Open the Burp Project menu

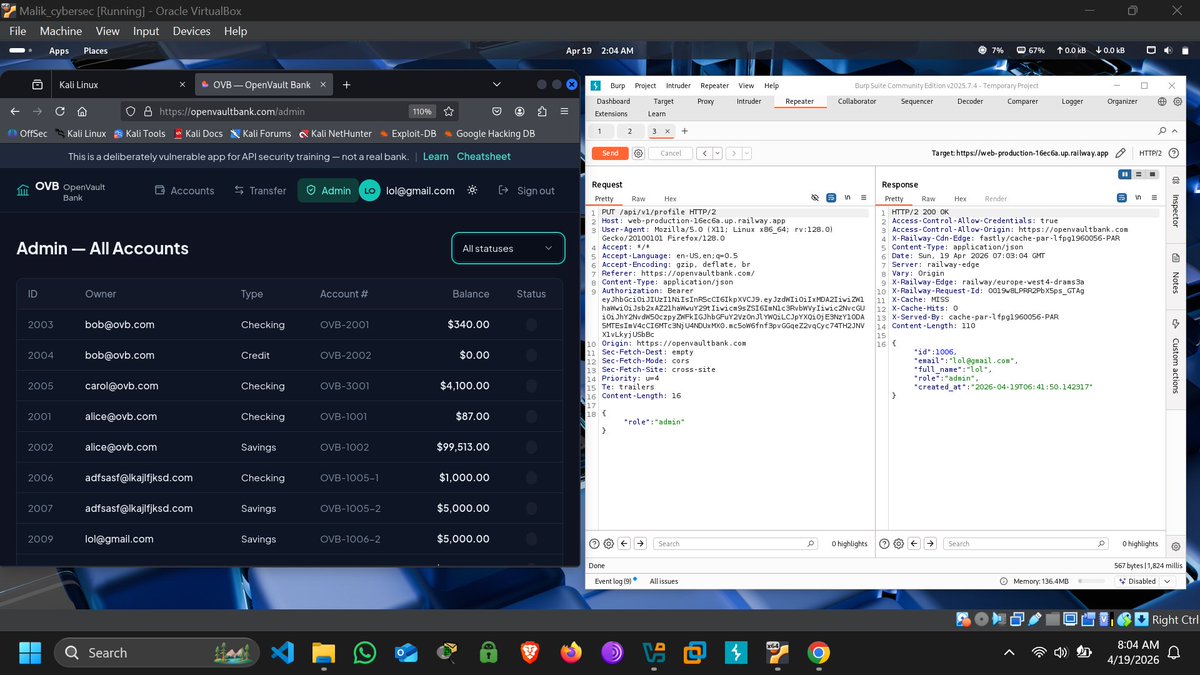coord(645,86)
